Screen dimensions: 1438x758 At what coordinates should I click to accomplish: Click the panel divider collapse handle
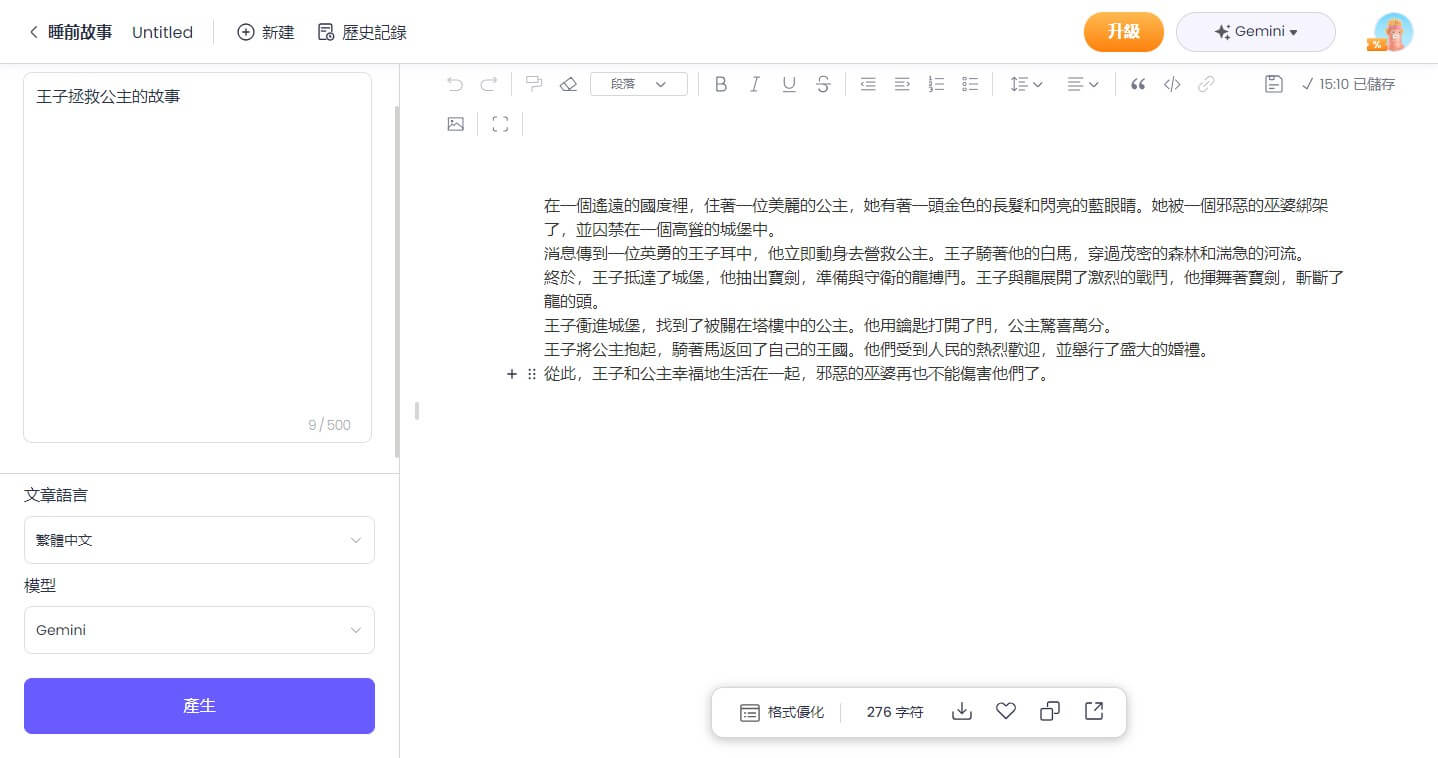[416, 410]
